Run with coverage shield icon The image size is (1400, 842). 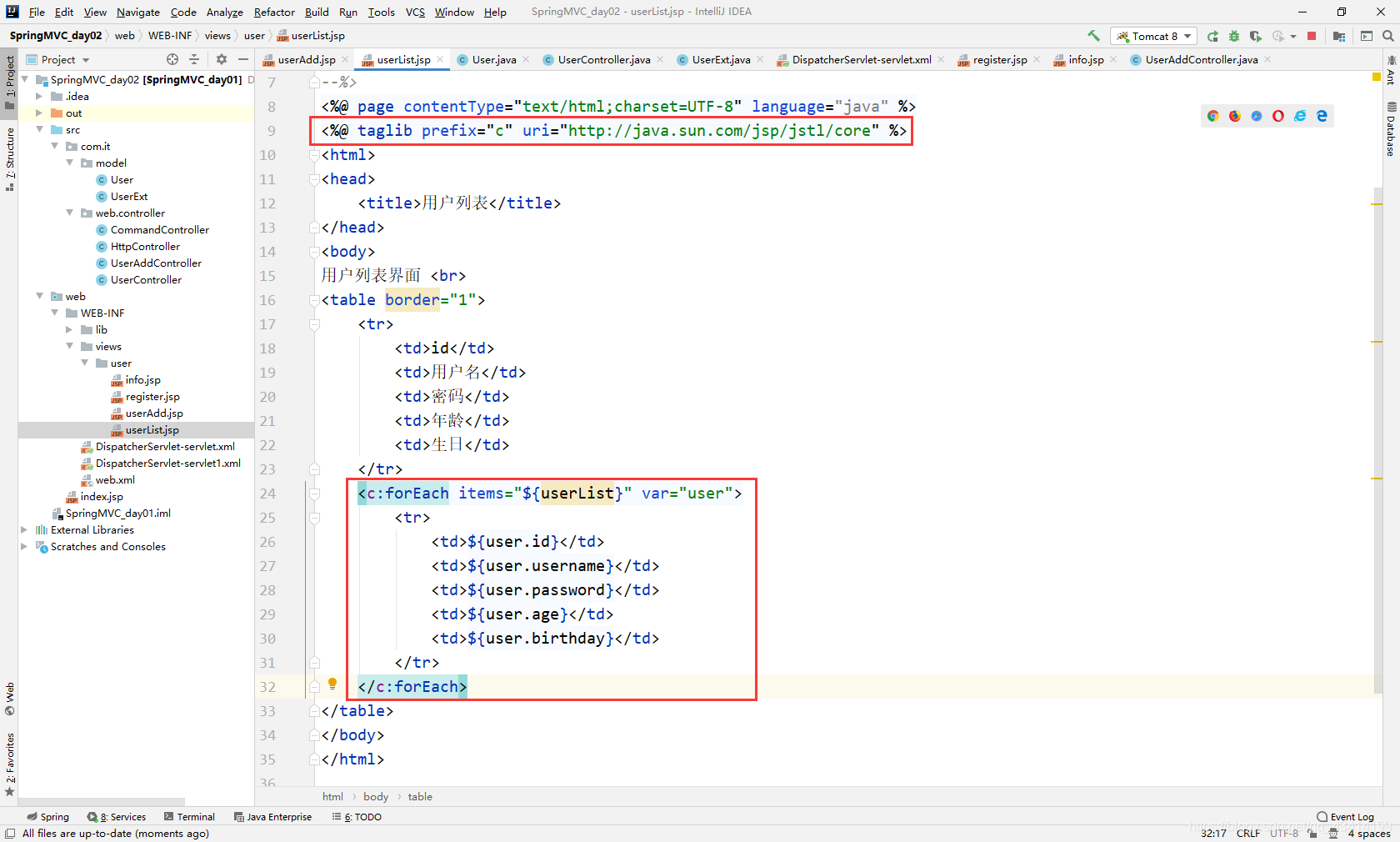1256,36
